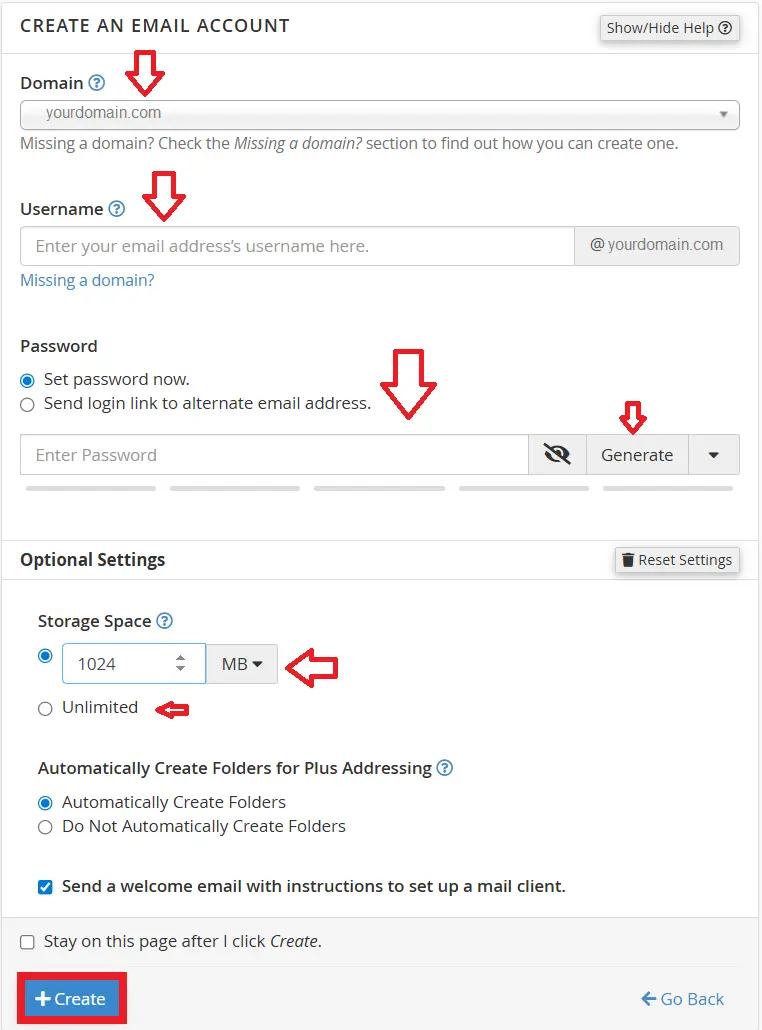Toggle password visibility eye icon
762x1030 pixels.
(x=557, y=455)
